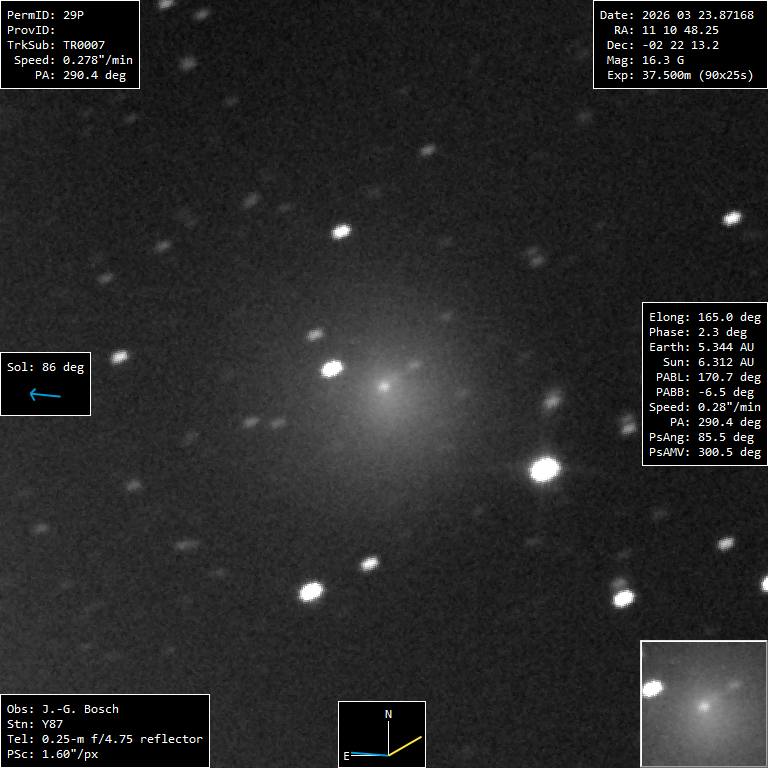
Task: Click the RA 11 10 48.25 value
Action: click(680, 30)
